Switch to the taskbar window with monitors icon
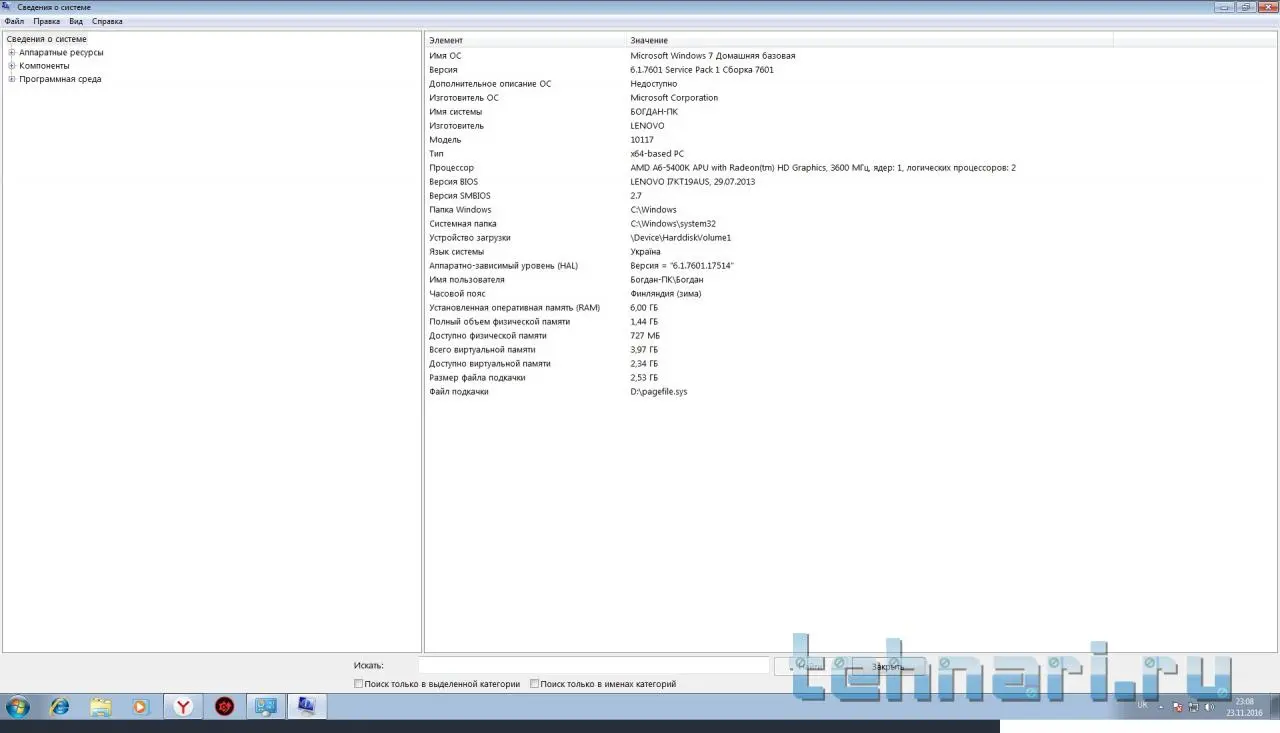 point(266,707)
